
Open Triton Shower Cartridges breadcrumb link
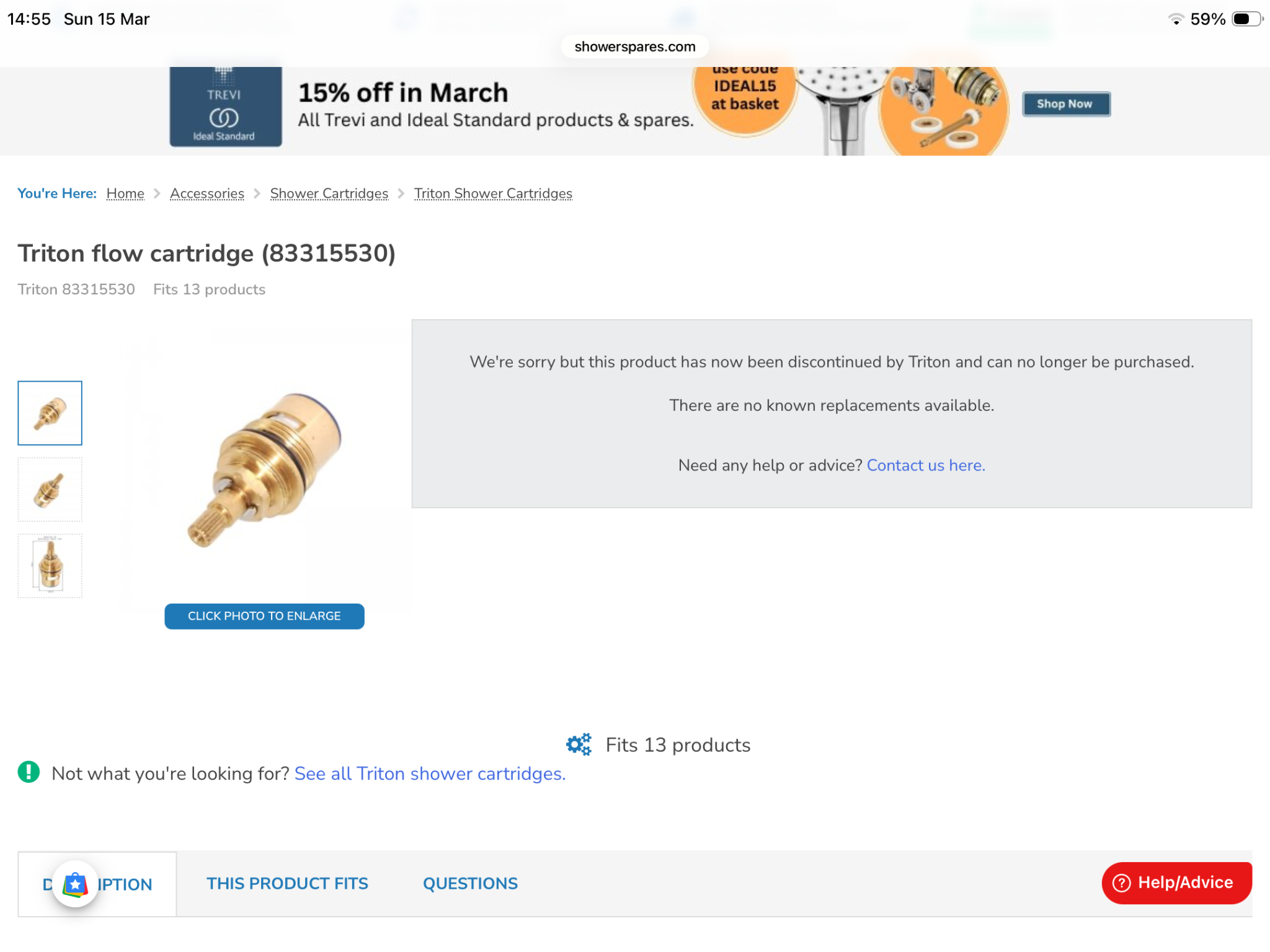click(x=493, y=193)
